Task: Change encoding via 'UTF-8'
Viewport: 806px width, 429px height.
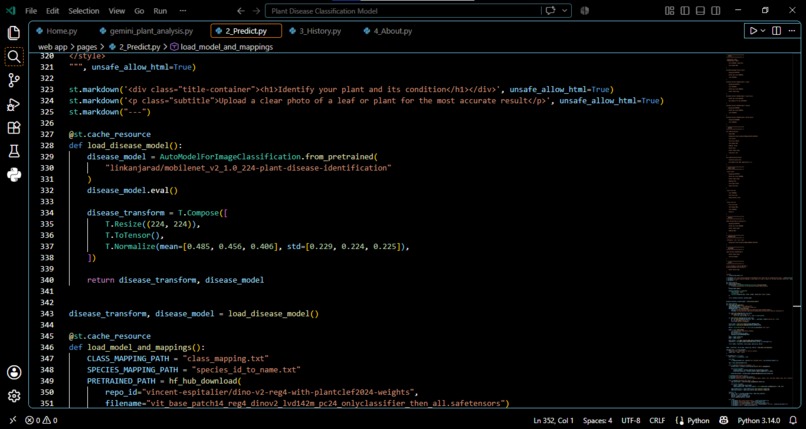Action: [x=630, y=420]
